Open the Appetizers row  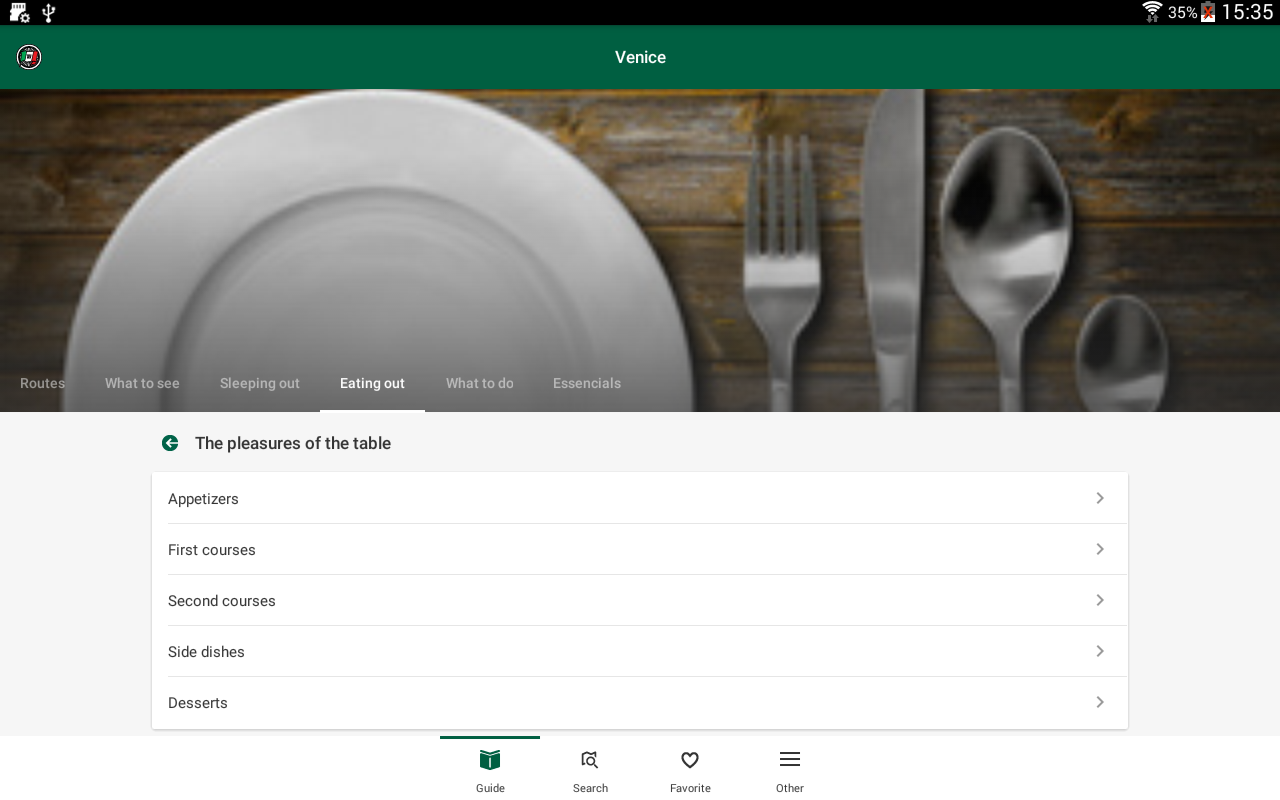640,498
